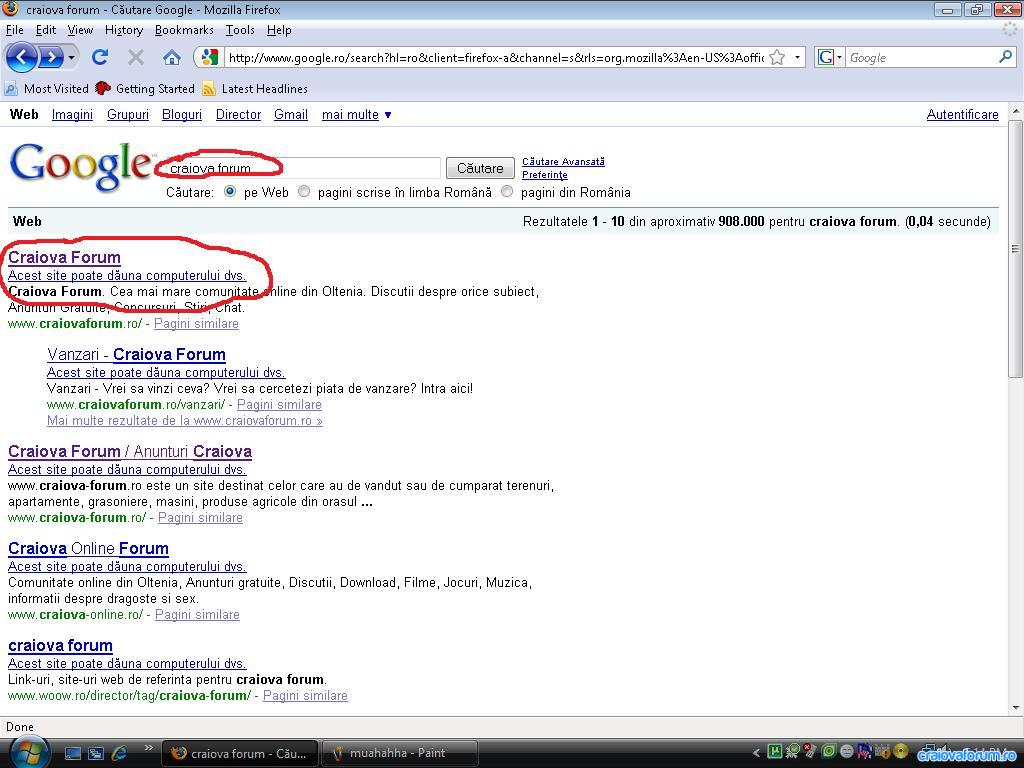The width and height of the screenshot is (1024, 768).
Task: Open the Tools menu
Action: 240,30
